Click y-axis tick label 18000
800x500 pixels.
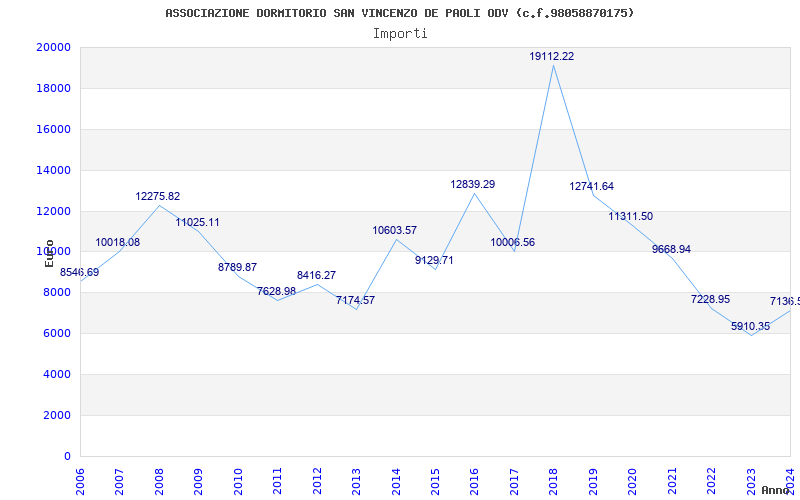pyautogui.click(x=53, y=88)
